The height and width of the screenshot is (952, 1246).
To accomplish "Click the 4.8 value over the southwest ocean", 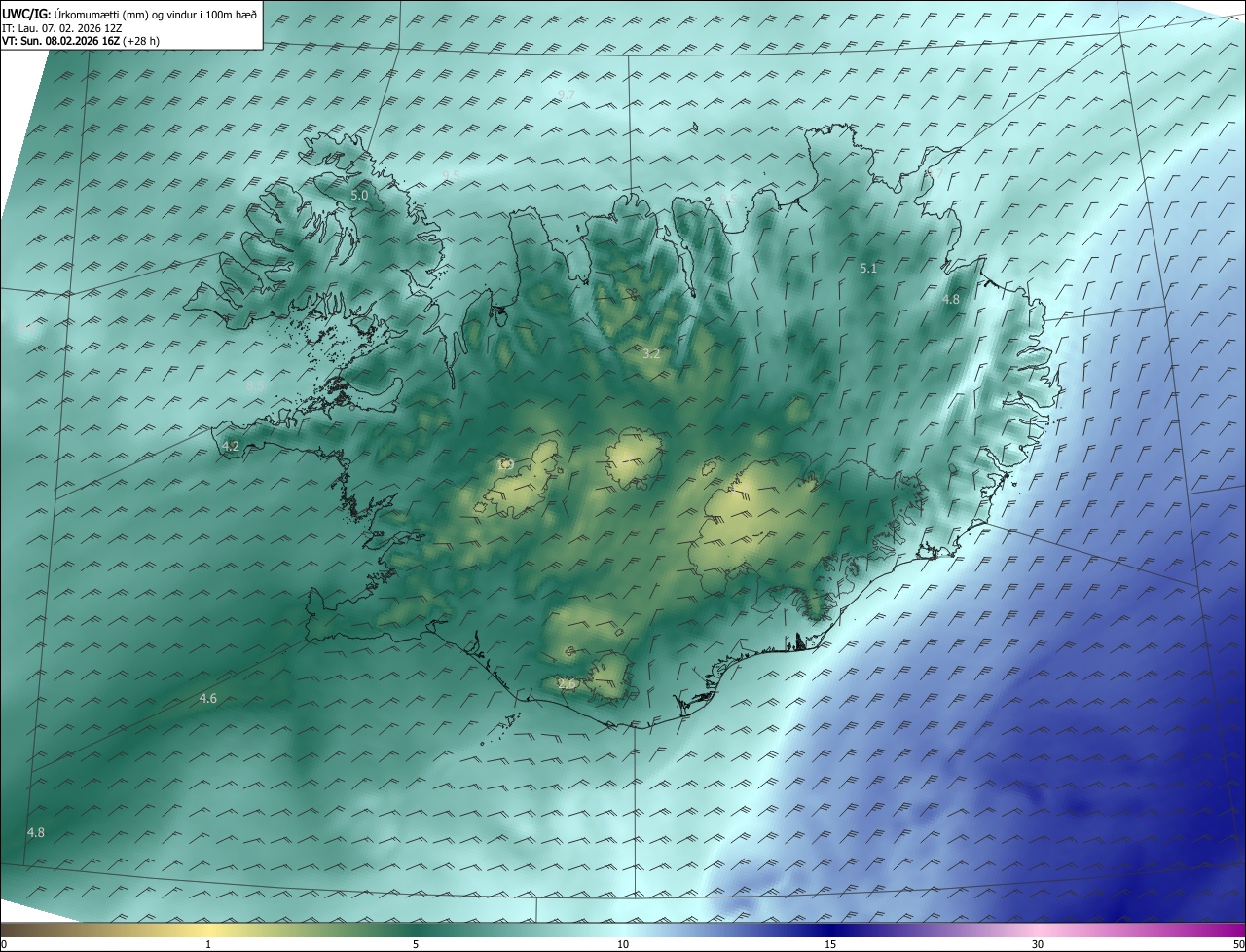I will [x=36, y=832].
